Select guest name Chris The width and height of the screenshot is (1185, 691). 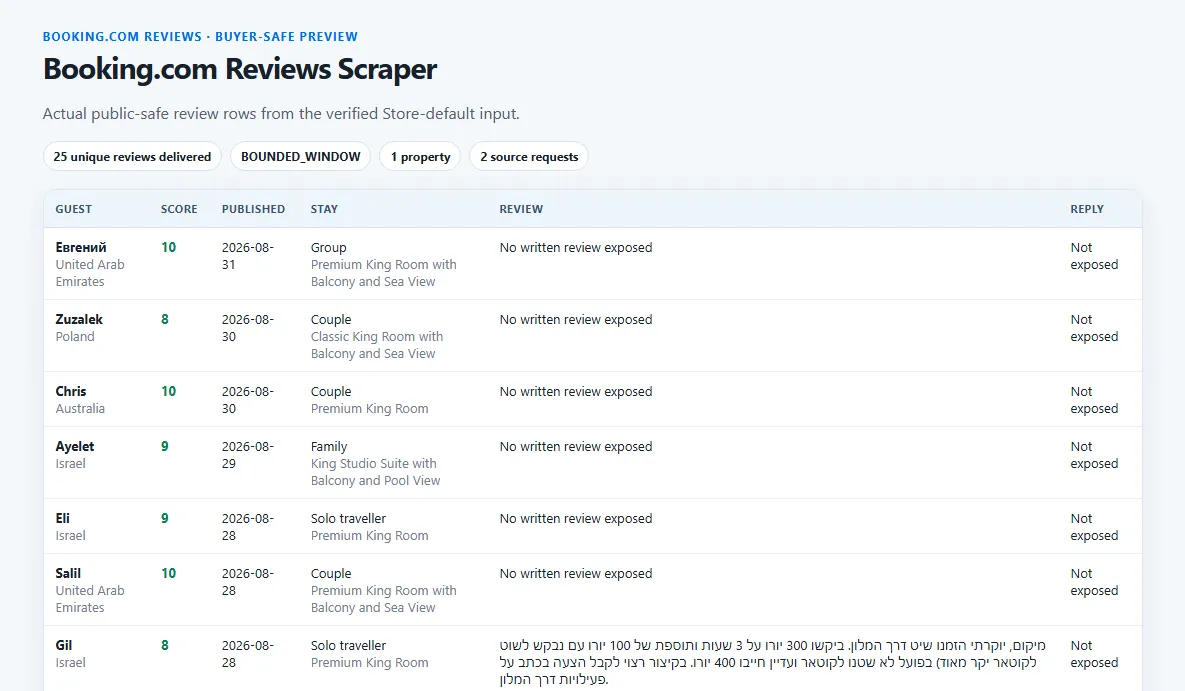(70, 391)
